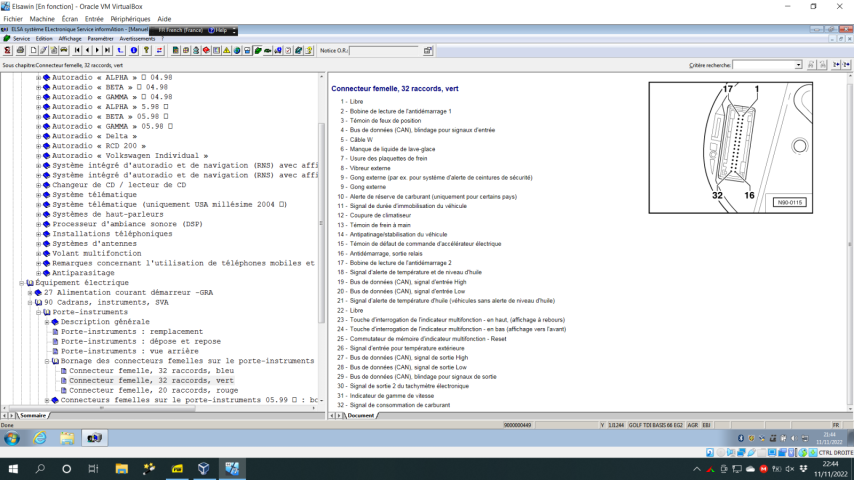Viewport: 854px width, 480px height.
Task: Click Help on the language bar
Action: pos(218,31)
